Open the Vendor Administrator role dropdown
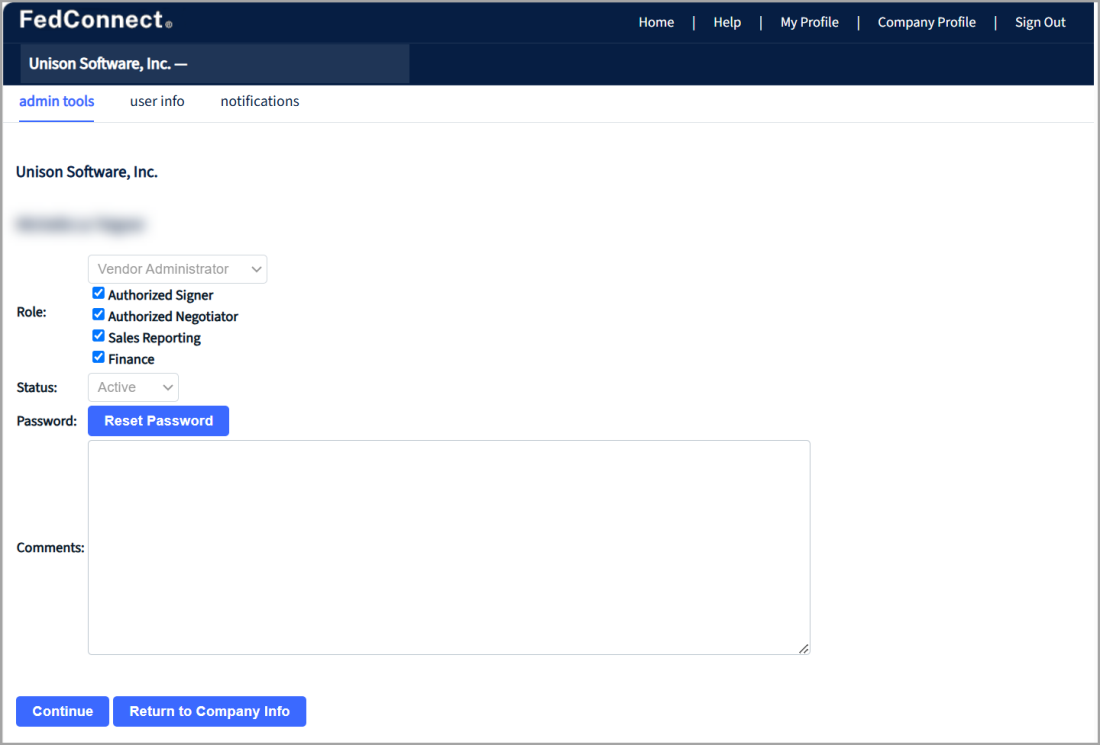Screen dimensions: 1100x745 (177, 269)
